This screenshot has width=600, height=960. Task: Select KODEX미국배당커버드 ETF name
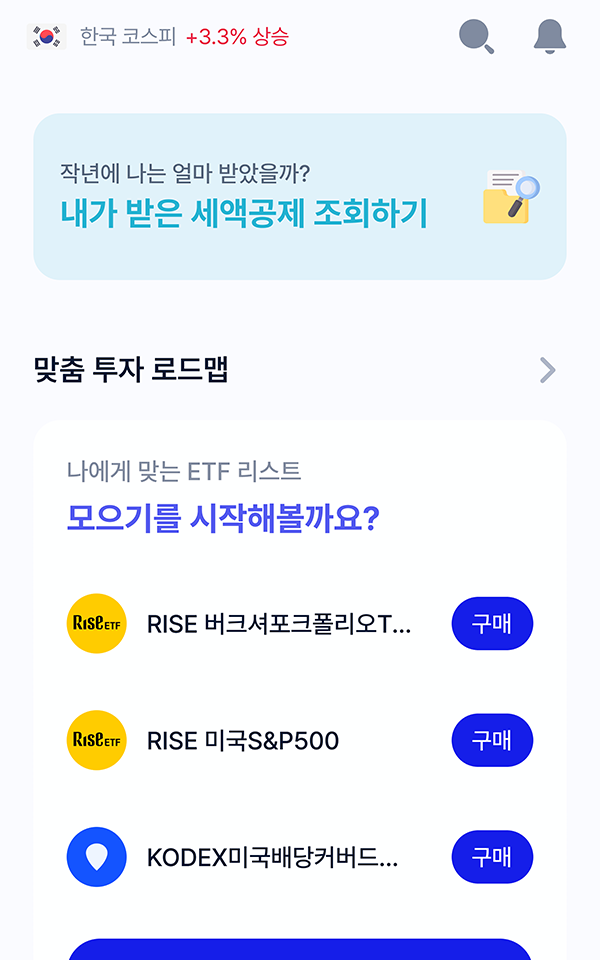coord(272,858)
